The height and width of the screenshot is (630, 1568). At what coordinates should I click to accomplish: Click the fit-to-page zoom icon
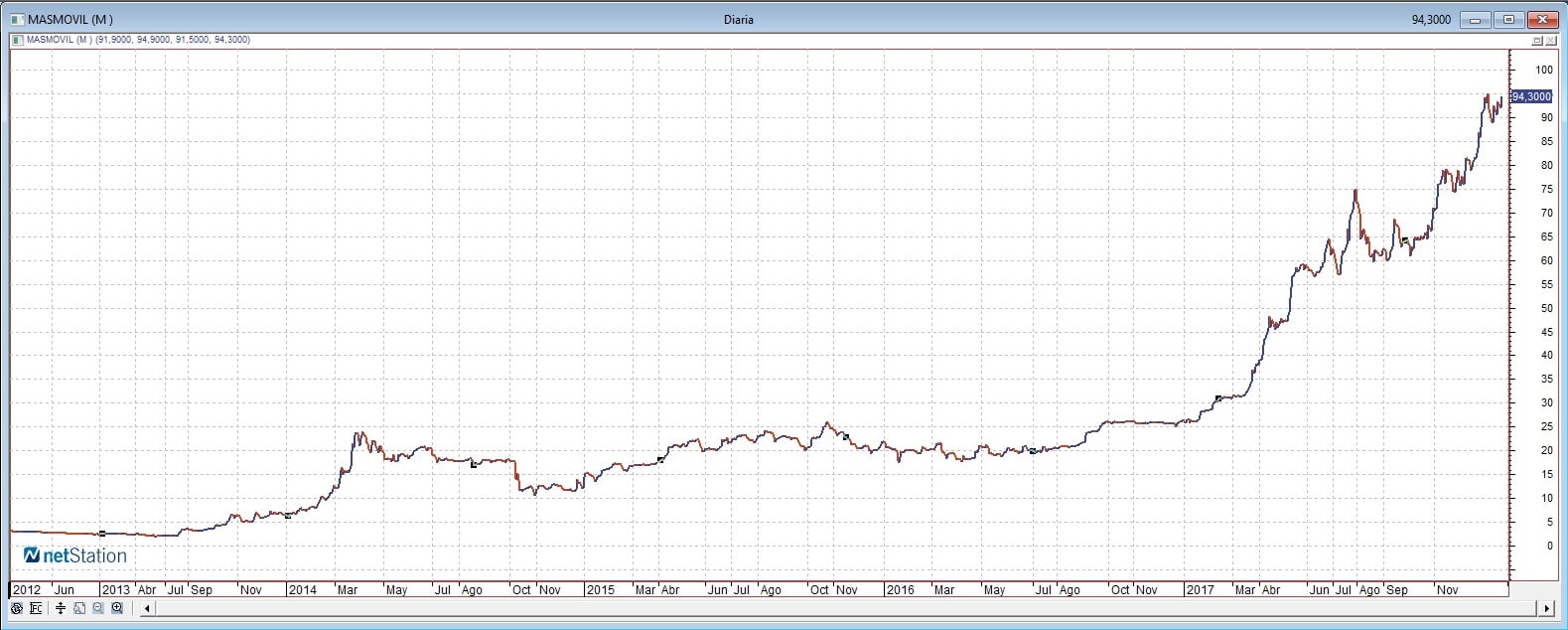tap(79, 608)
